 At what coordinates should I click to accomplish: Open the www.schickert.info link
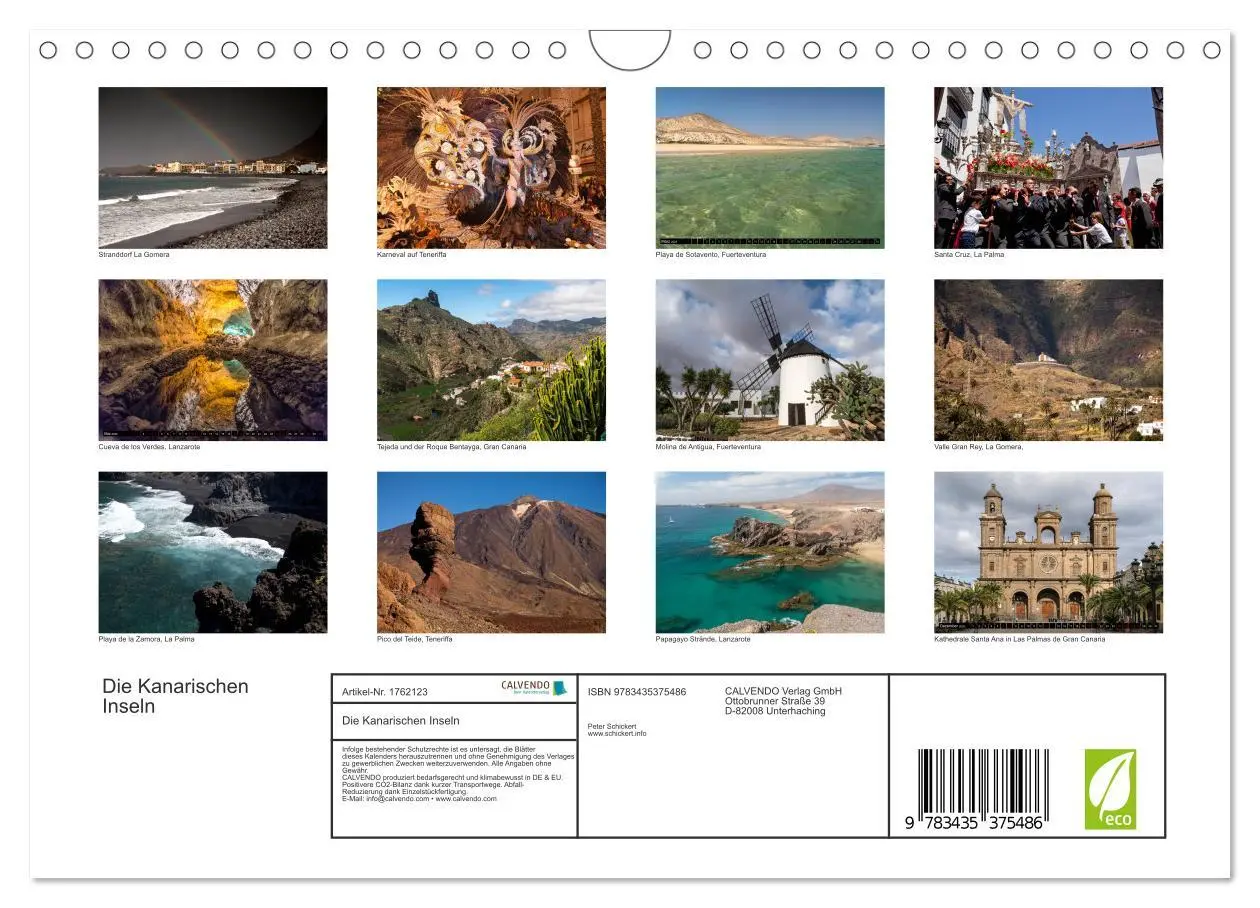click(x=617, y=734)
